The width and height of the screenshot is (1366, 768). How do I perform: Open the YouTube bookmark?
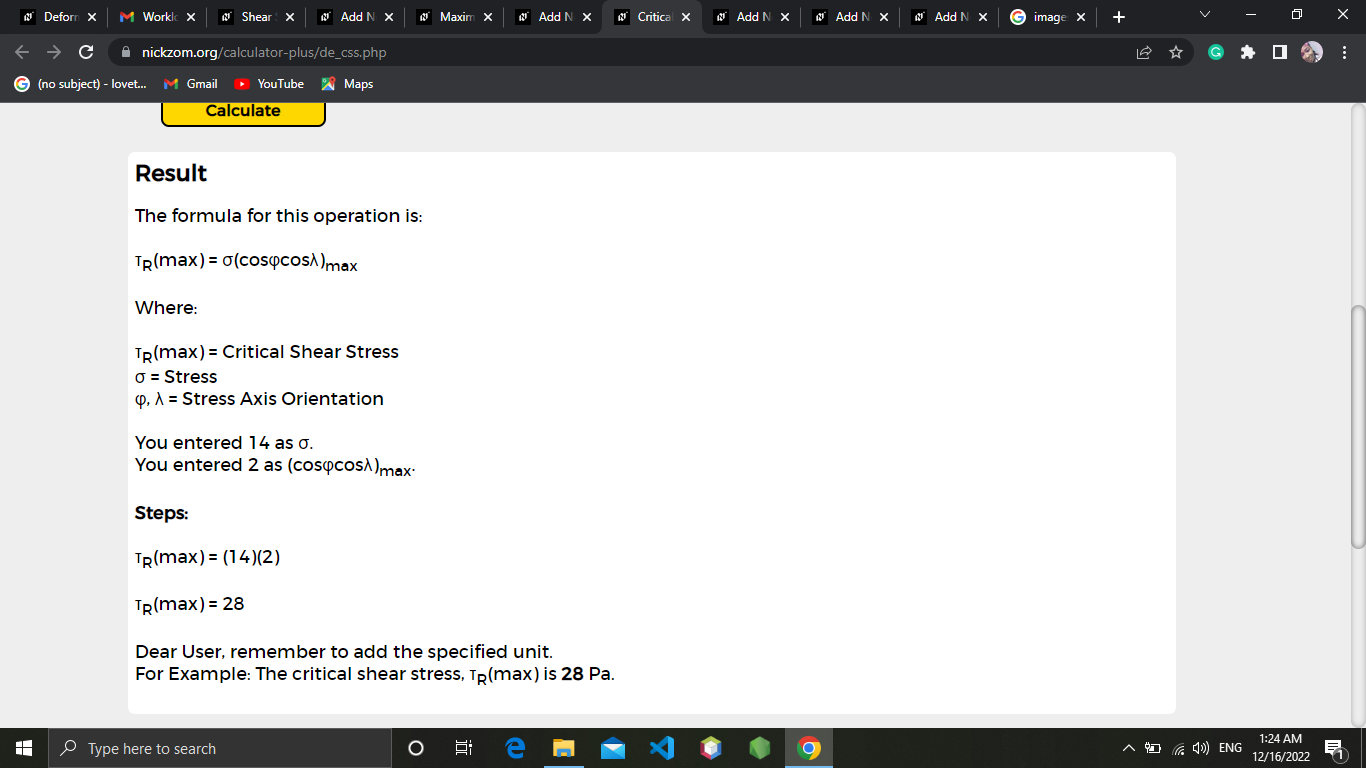[269, 84]
